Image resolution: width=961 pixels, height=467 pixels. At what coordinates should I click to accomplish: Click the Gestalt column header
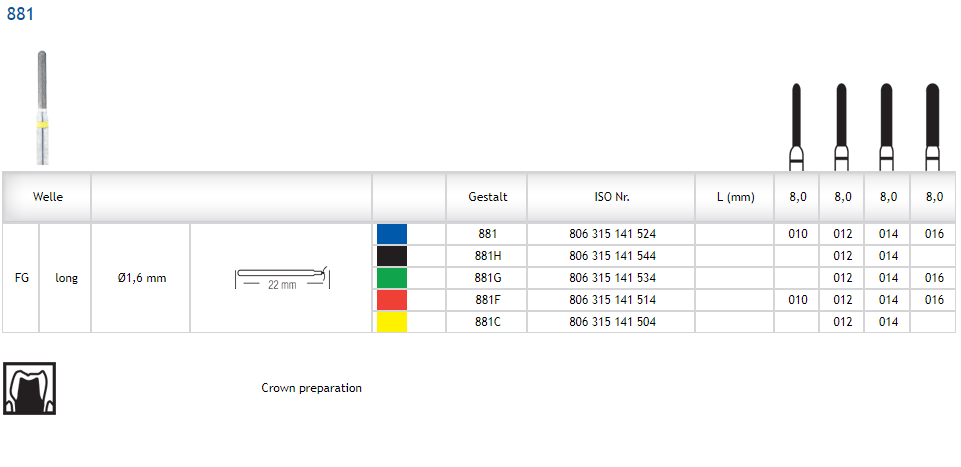tap(487, 197)
